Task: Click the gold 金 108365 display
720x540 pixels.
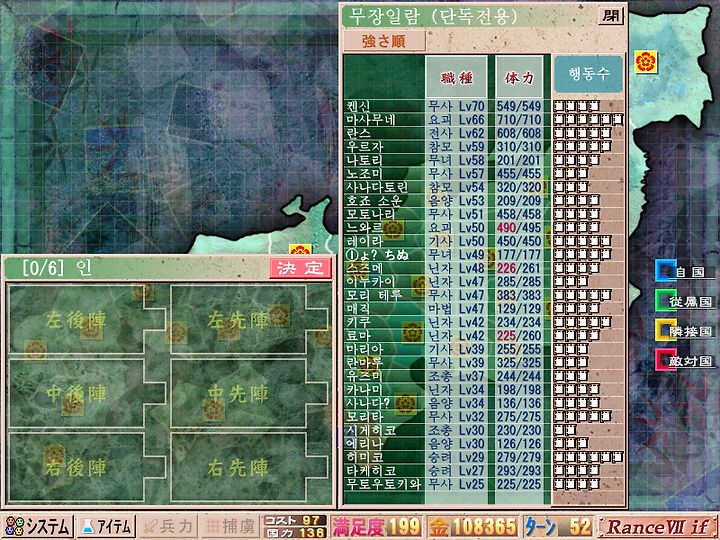Action: point(474,526)
